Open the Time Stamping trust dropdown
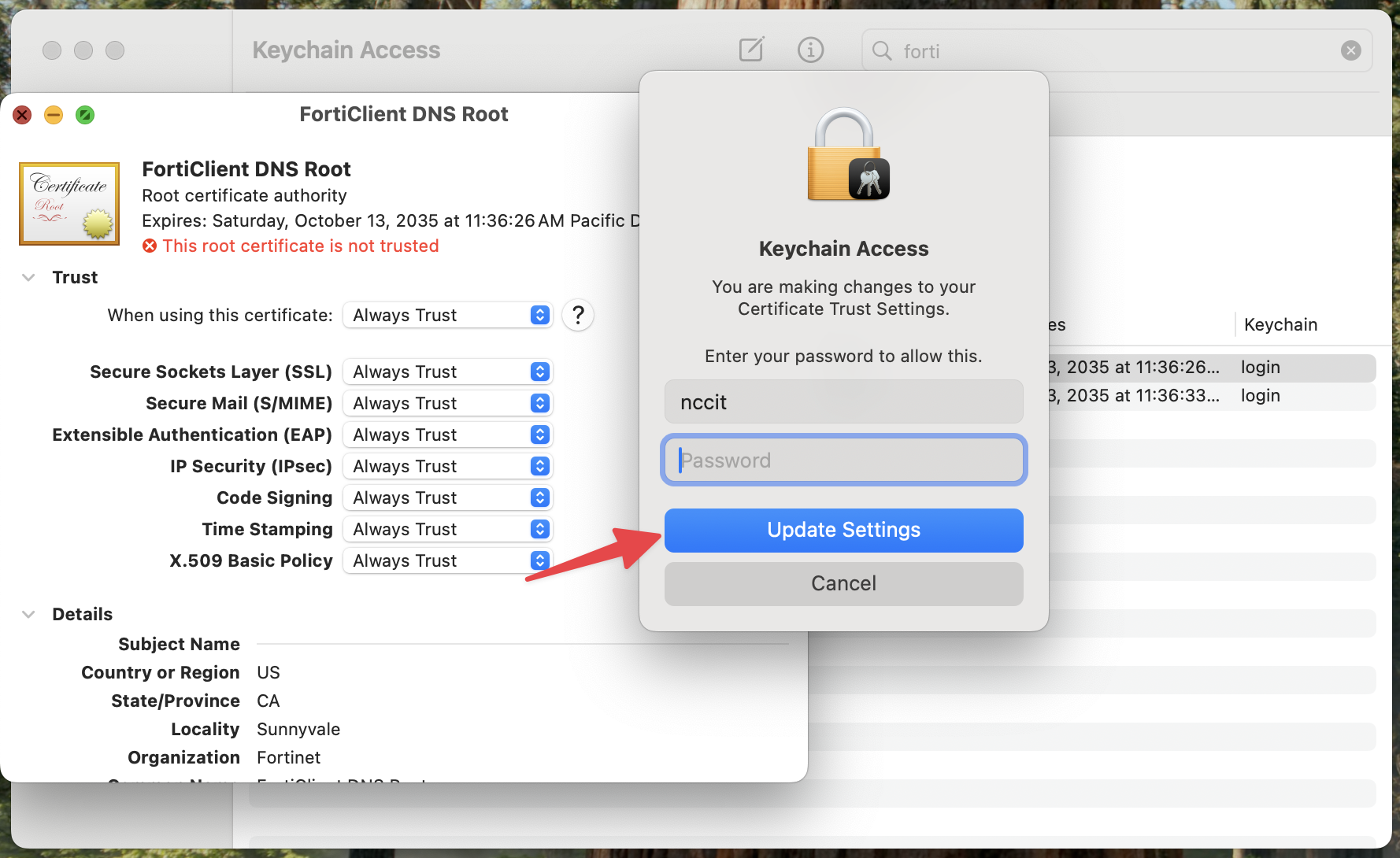The image size is (1400, 858). pyautogui.click(x=447, y=530)
